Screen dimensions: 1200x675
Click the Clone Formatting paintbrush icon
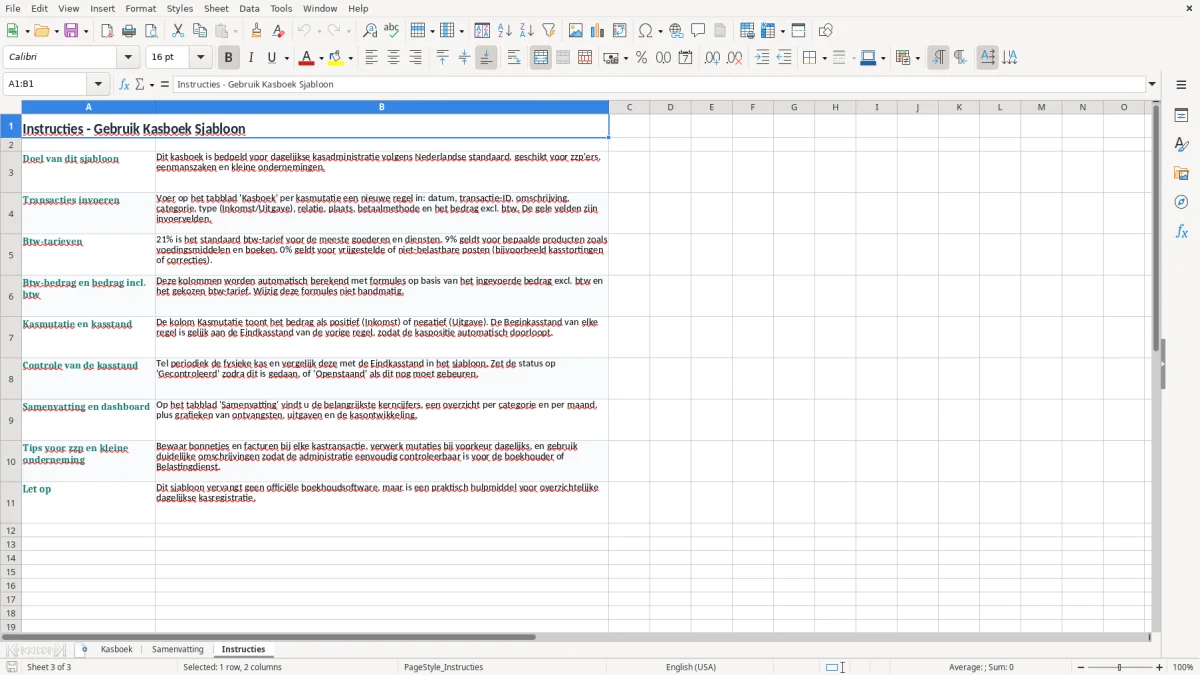(256, 31)
